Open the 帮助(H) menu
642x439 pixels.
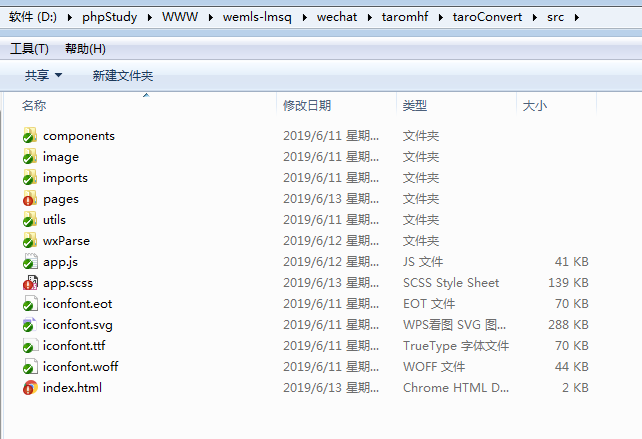[x=85, y=49]
